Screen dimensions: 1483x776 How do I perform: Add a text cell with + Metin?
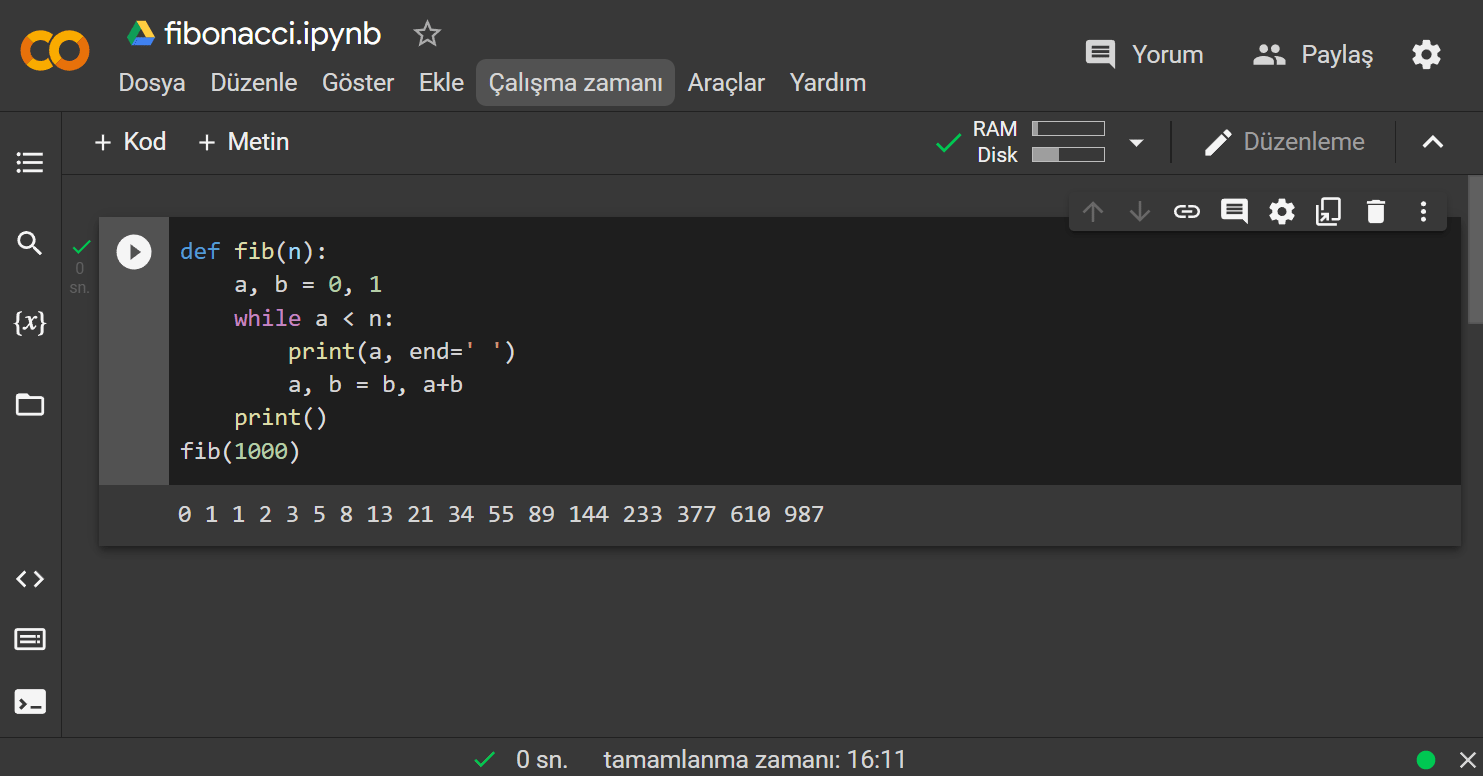pos(244,142)
